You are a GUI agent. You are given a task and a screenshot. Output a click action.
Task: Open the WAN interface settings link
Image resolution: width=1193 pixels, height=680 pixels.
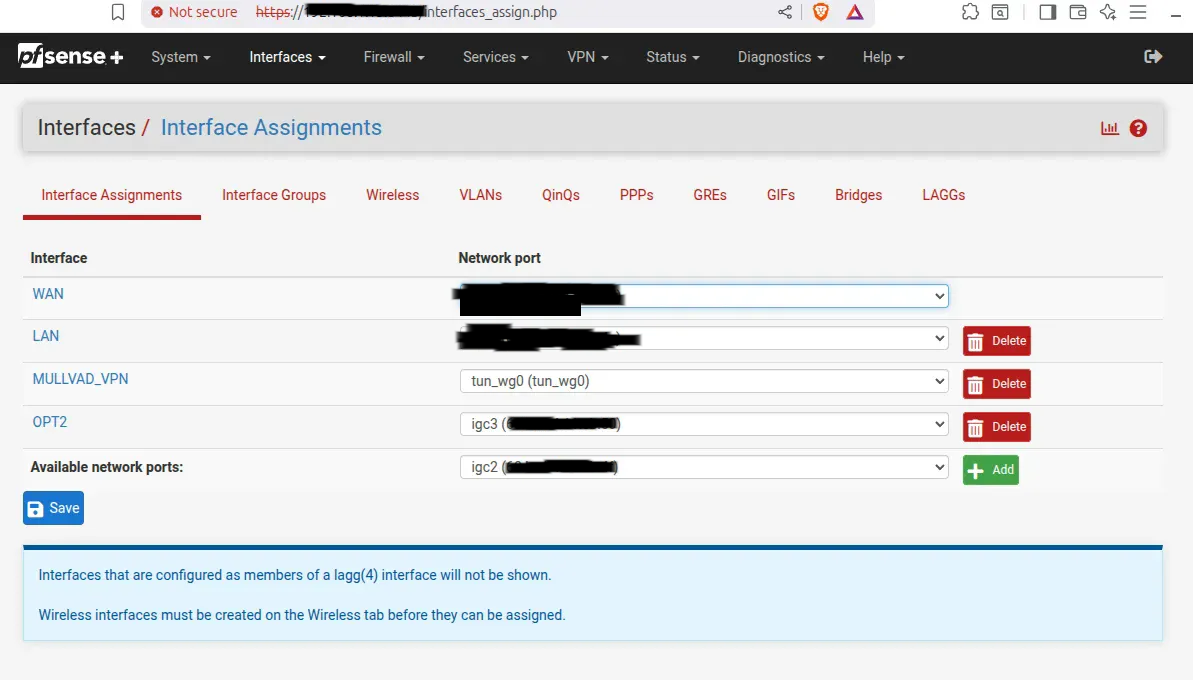pyautogui.click(x=48, y=293)
